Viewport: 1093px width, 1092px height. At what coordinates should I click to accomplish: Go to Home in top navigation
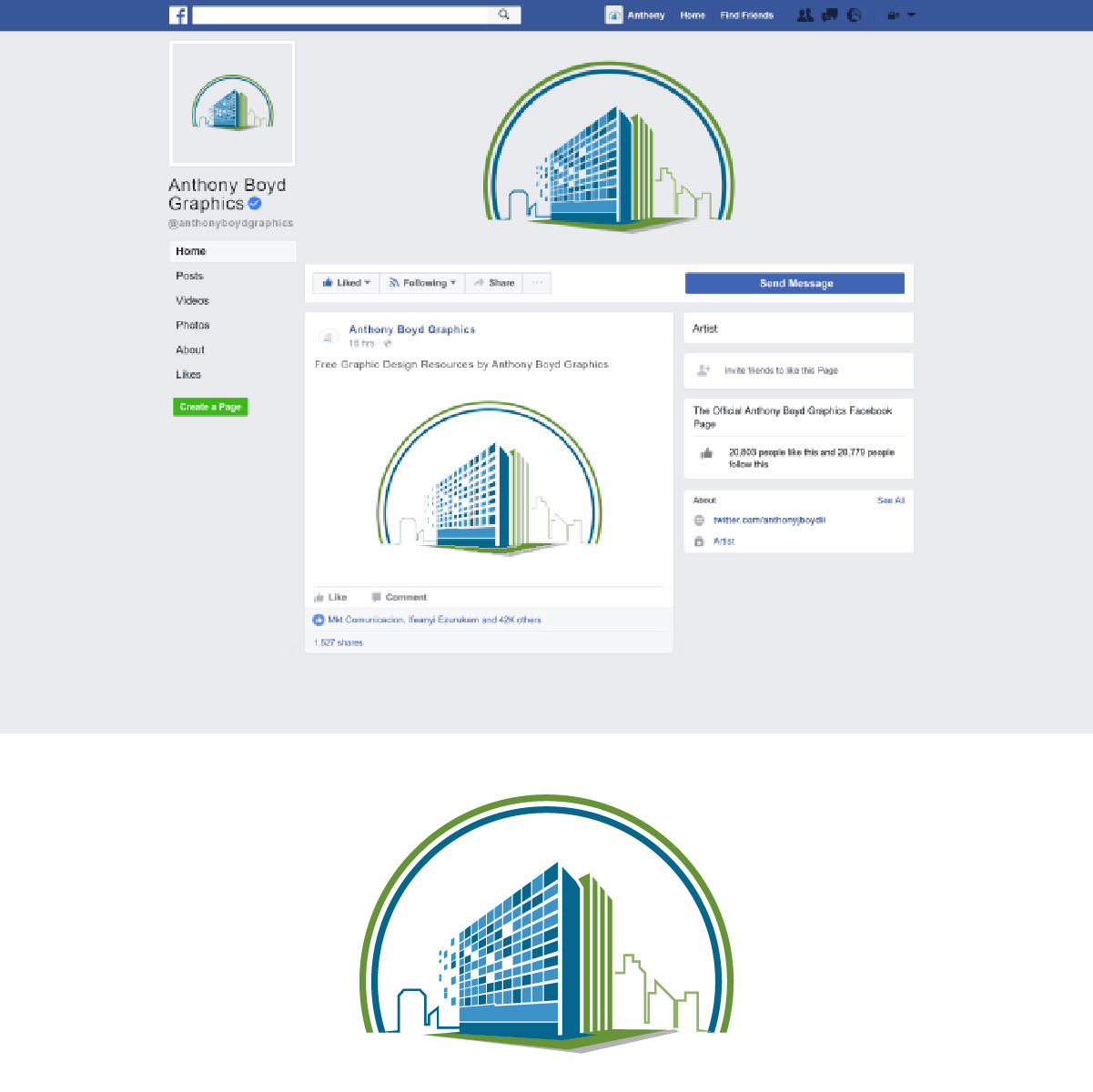(x=693, y=15)
